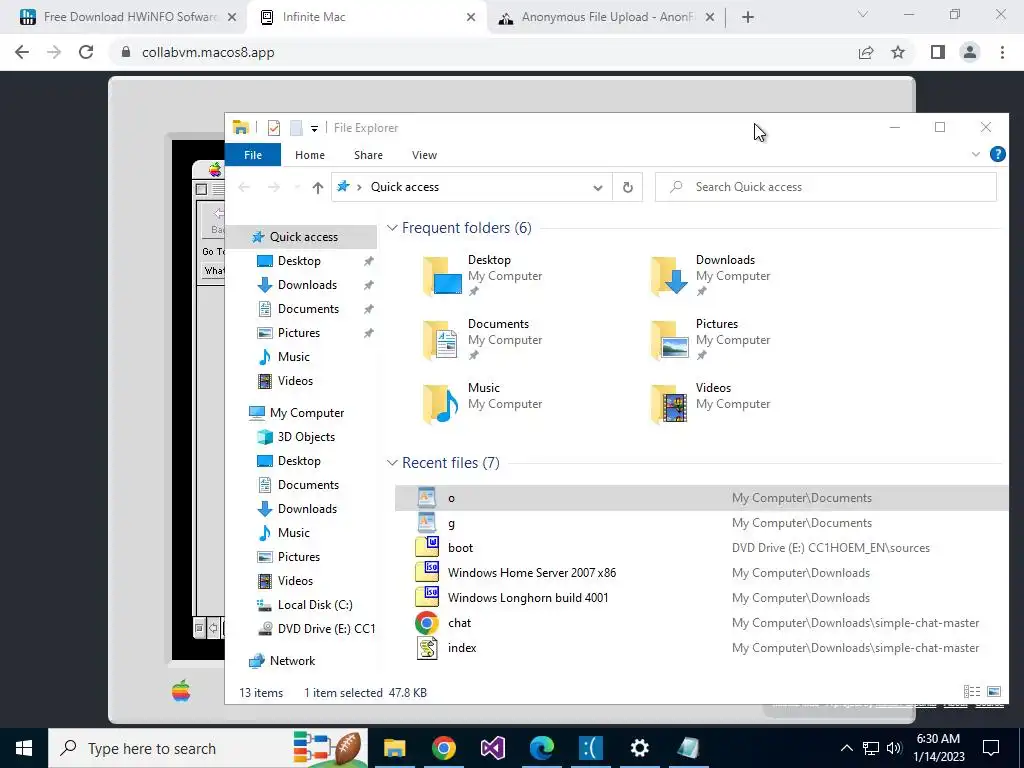Select Windows Longhorn build 4001 file

click(701, 598)
